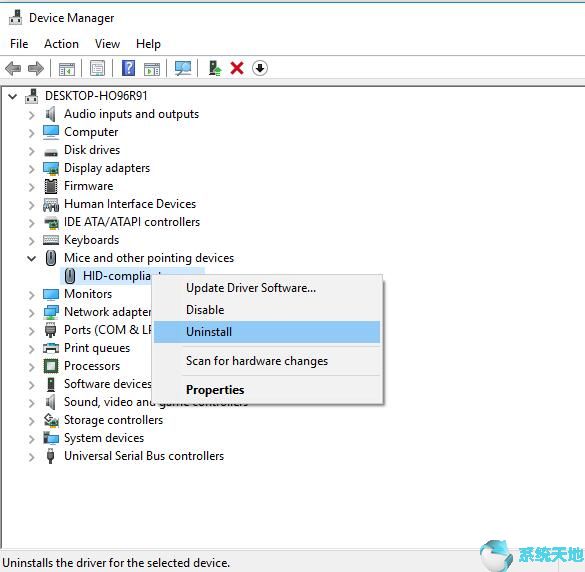
Task: Expand the Universal Serial Bus controllers node
Action: point(32,457)
